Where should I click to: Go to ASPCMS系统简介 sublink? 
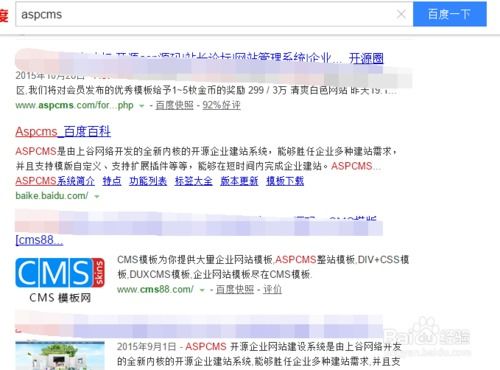tap(55, 181)
